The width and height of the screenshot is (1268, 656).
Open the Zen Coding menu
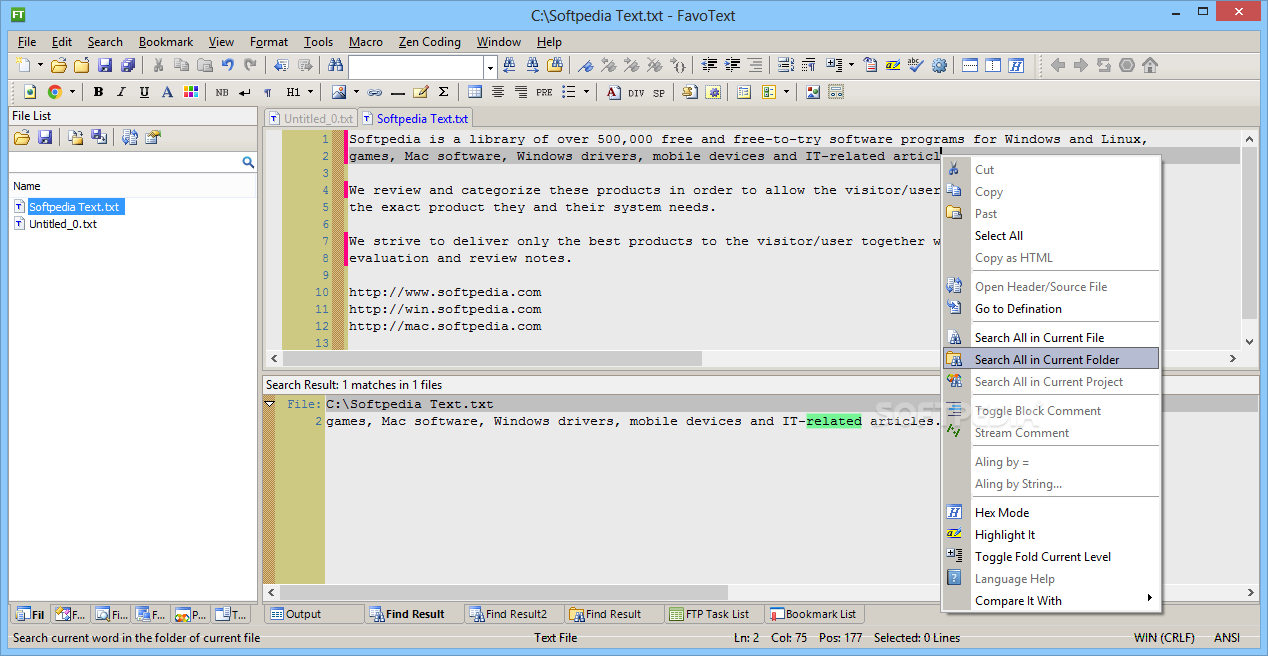click(430, 42)
